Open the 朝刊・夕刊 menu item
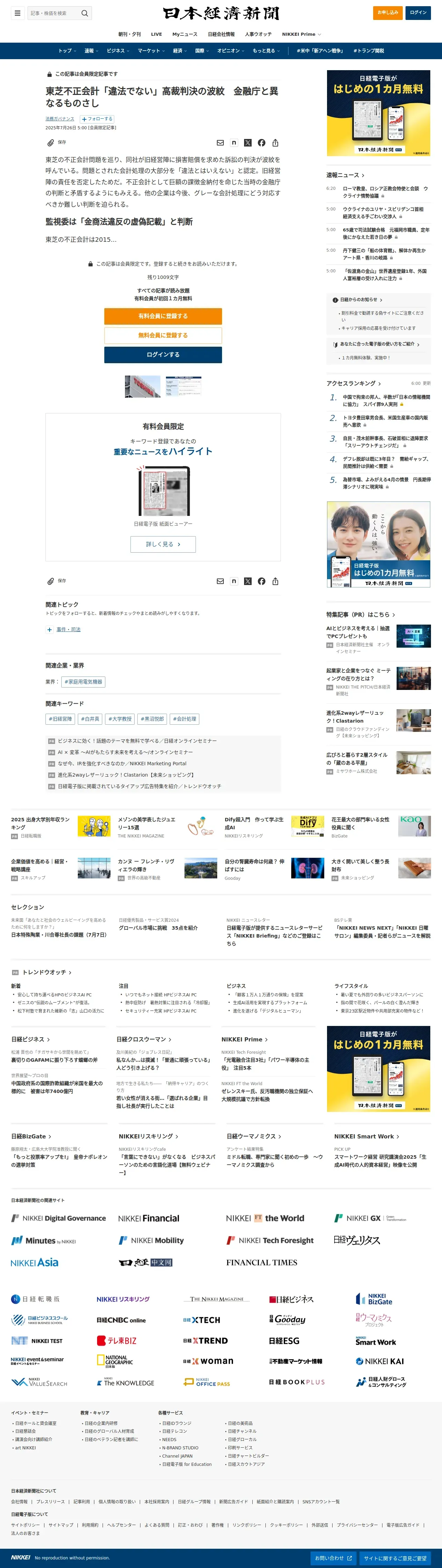 tap(129, 34)
